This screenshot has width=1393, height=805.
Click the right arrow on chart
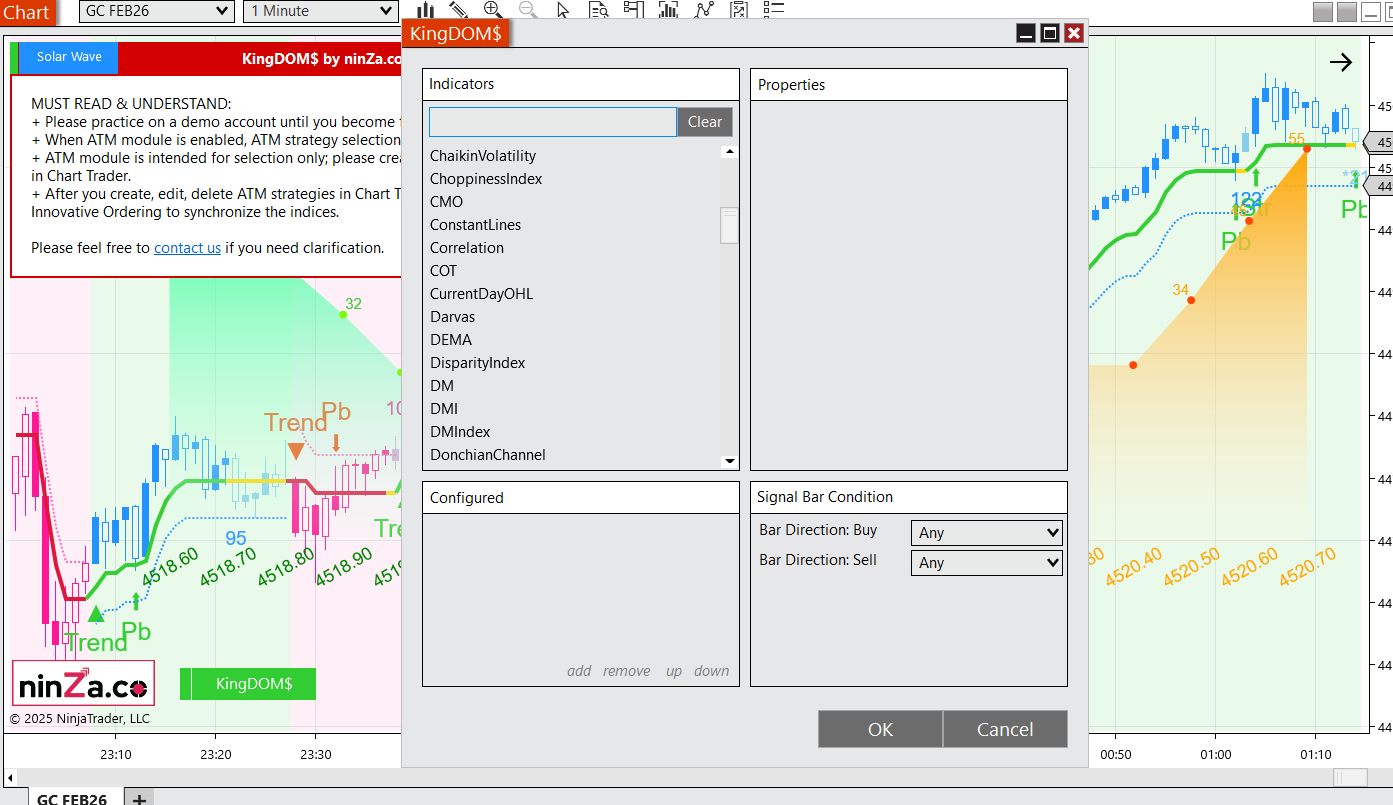click(x=1340, y=63)
